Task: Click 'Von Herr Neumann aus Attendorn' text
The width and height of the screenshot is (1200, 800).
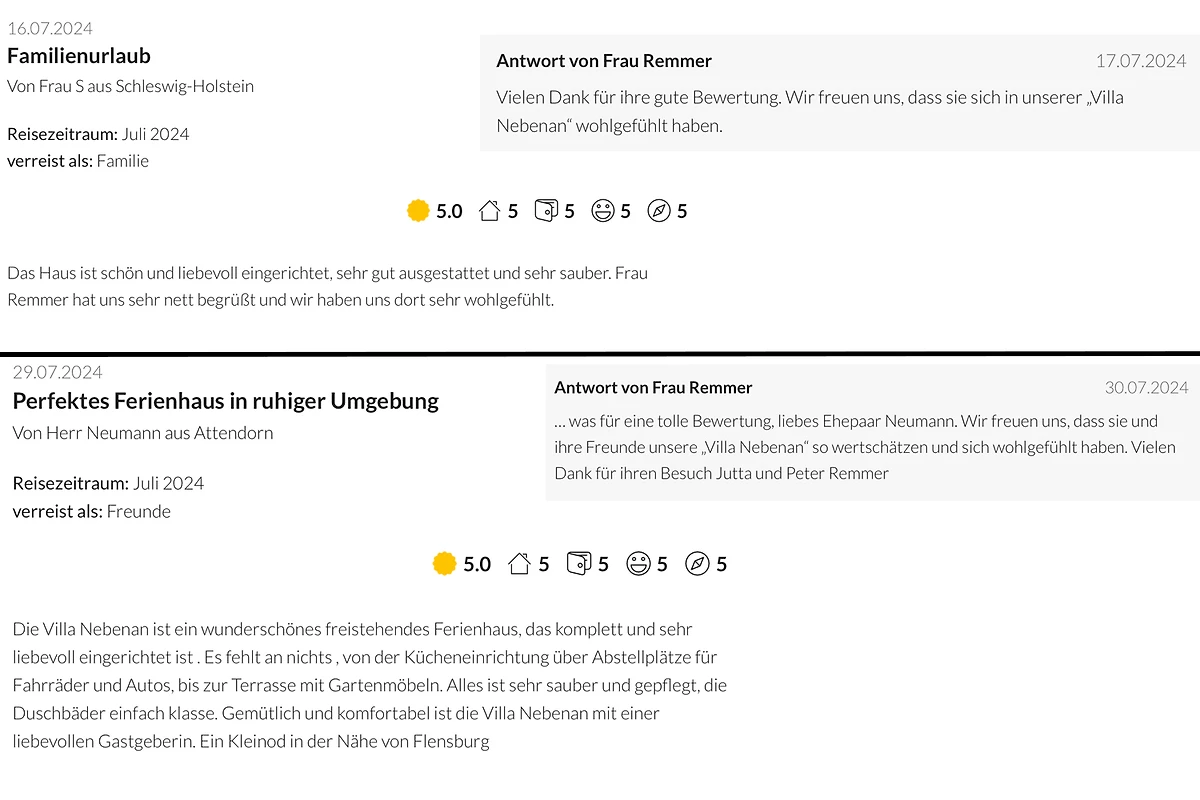Action: point(143,433)
